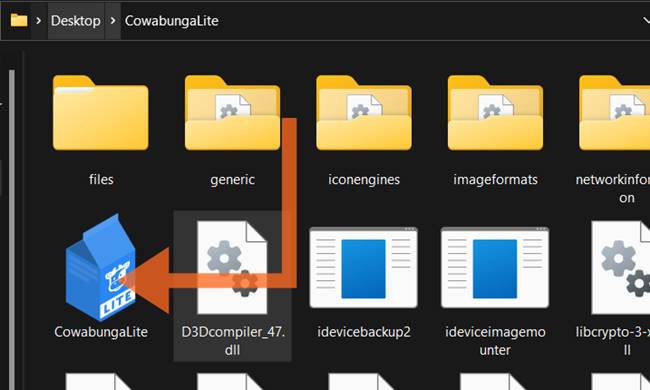Click the 'D3Dcompiler_47.dll' file name label
Screen dimensions: 650x390
pyautogui.click(x=233, y=341)
